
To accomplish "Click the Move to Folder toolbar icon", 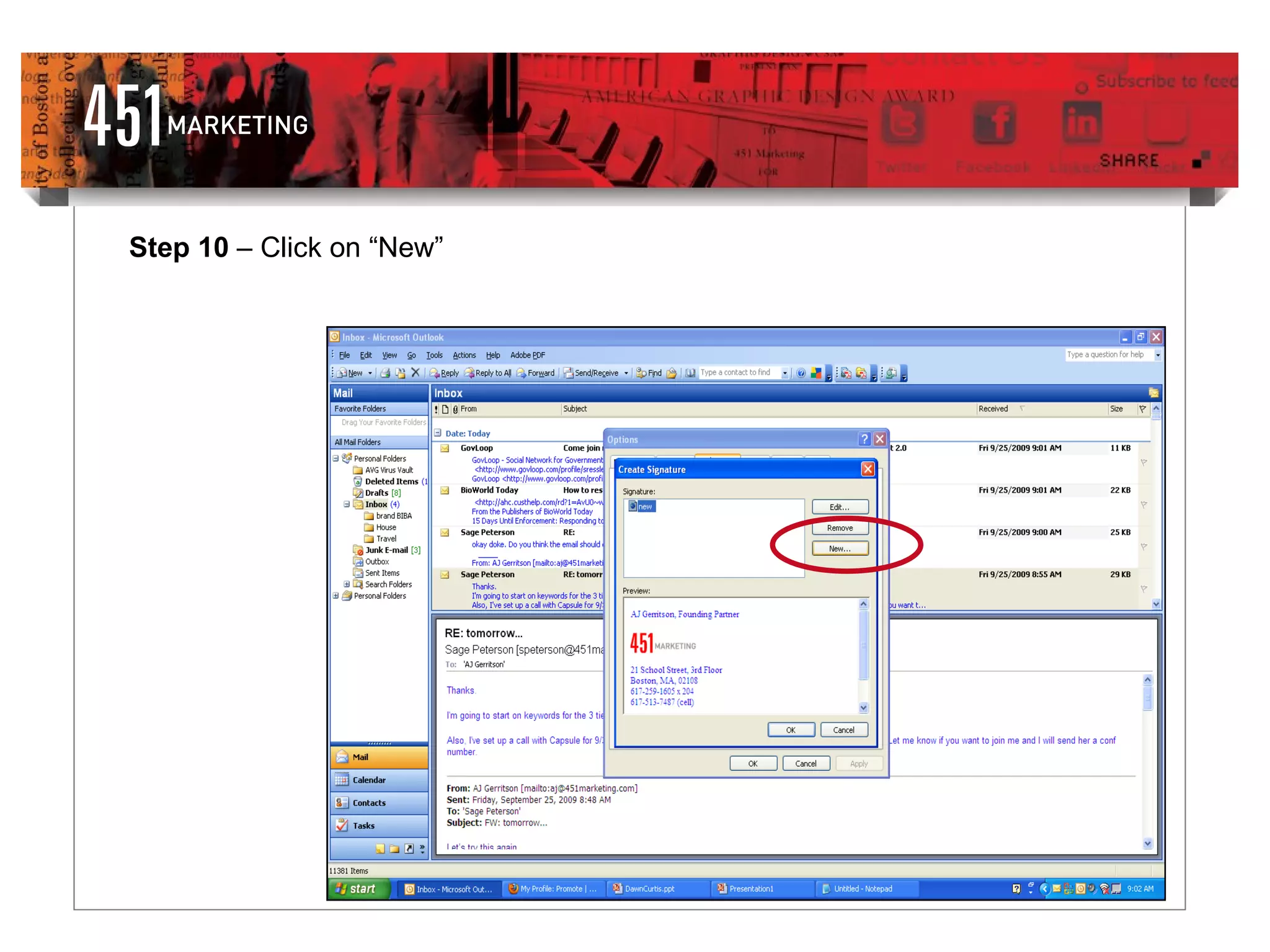I will click(401, 373).
